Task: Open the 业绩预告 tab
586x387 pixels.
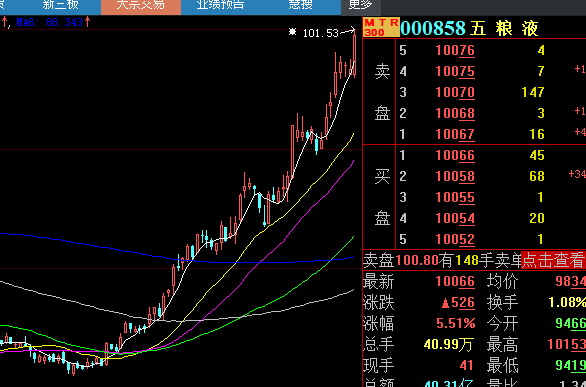Action: click(x=220, y=5)
